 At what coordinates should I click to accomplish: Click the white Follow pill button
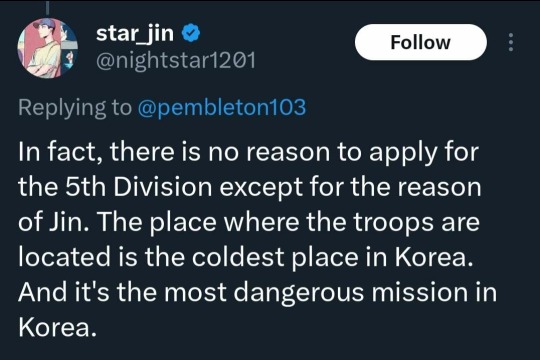point(421,42)
